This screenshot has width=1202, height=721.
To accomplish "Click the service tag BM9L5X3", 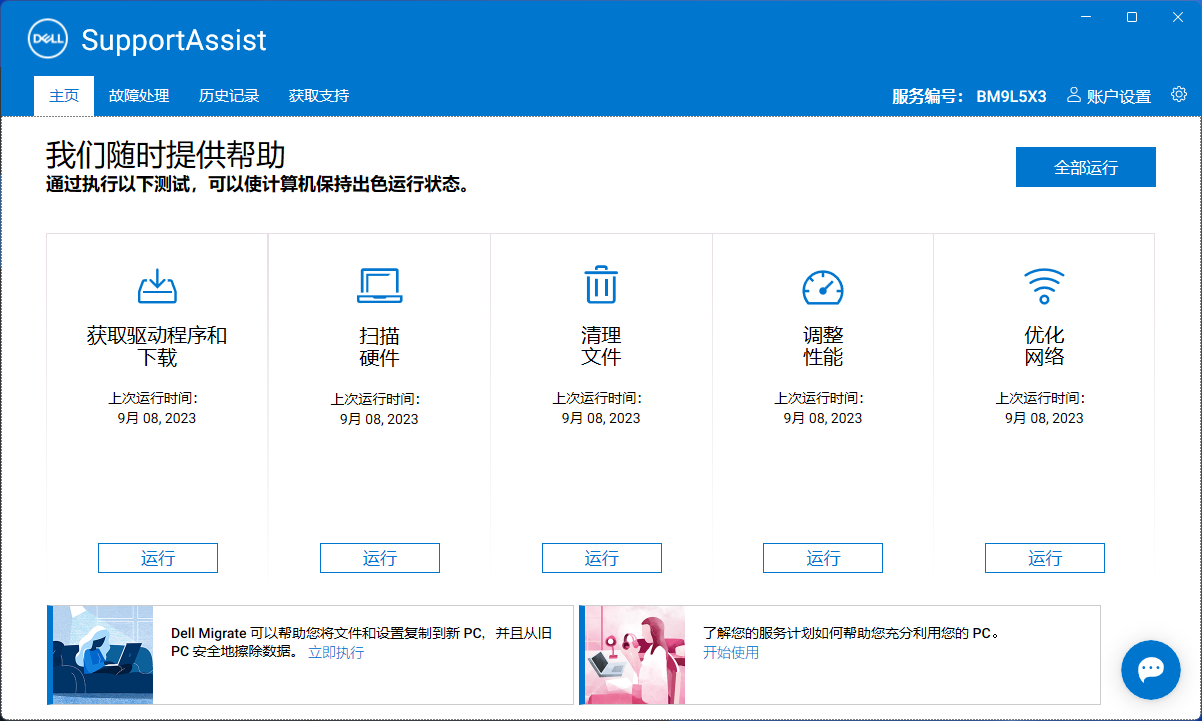I will point(1011,96).
